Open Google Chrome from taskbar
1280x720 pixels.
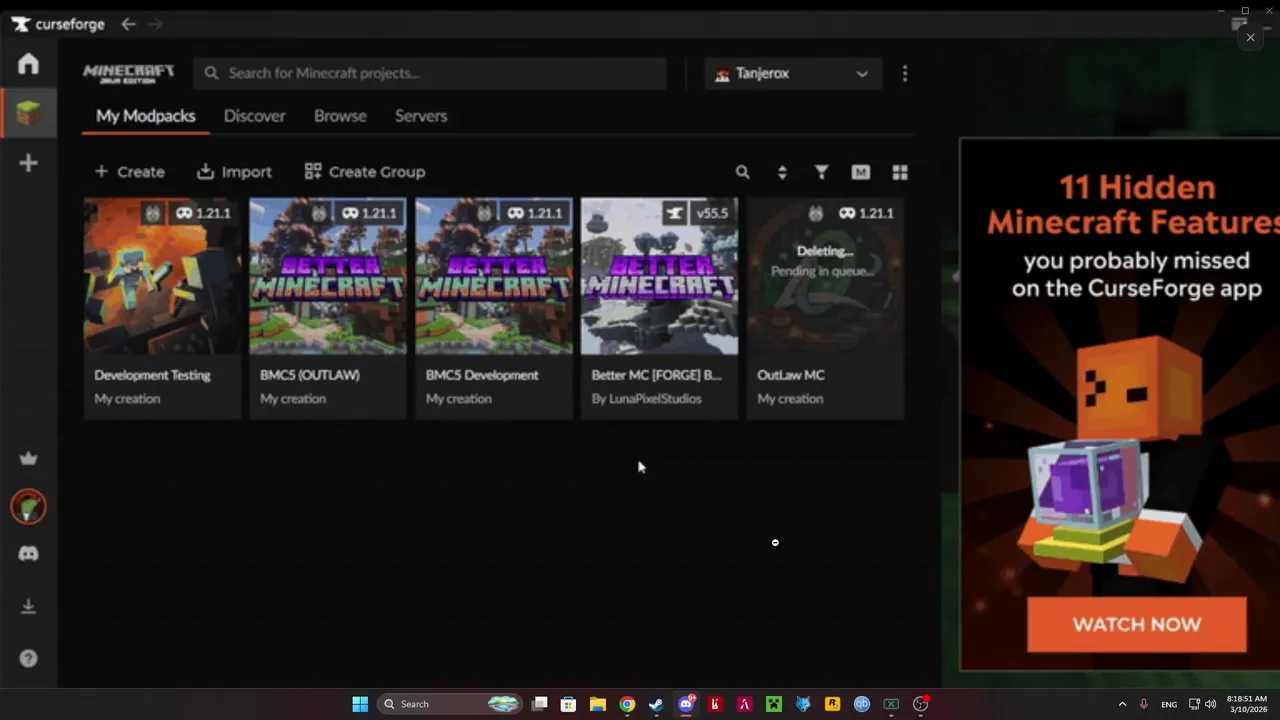[x=627, y=704]
